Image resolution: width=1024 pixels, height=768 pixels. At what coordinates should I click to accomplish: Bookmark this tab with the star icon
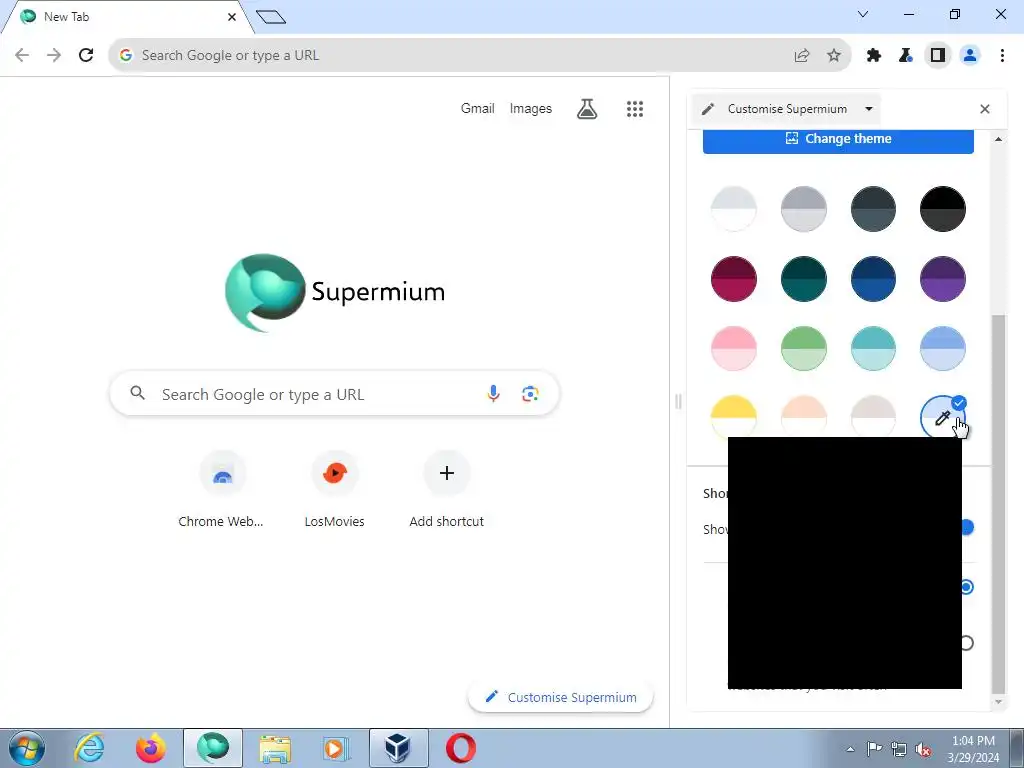[x=834, y=56]
